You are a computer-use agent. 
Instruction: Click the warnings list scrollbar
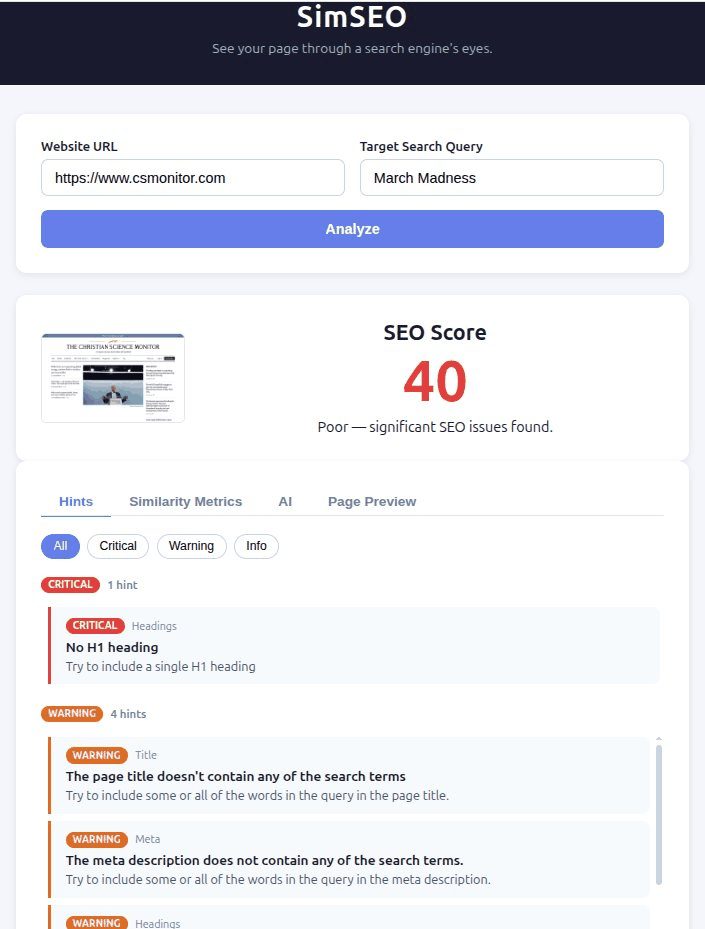658,812
